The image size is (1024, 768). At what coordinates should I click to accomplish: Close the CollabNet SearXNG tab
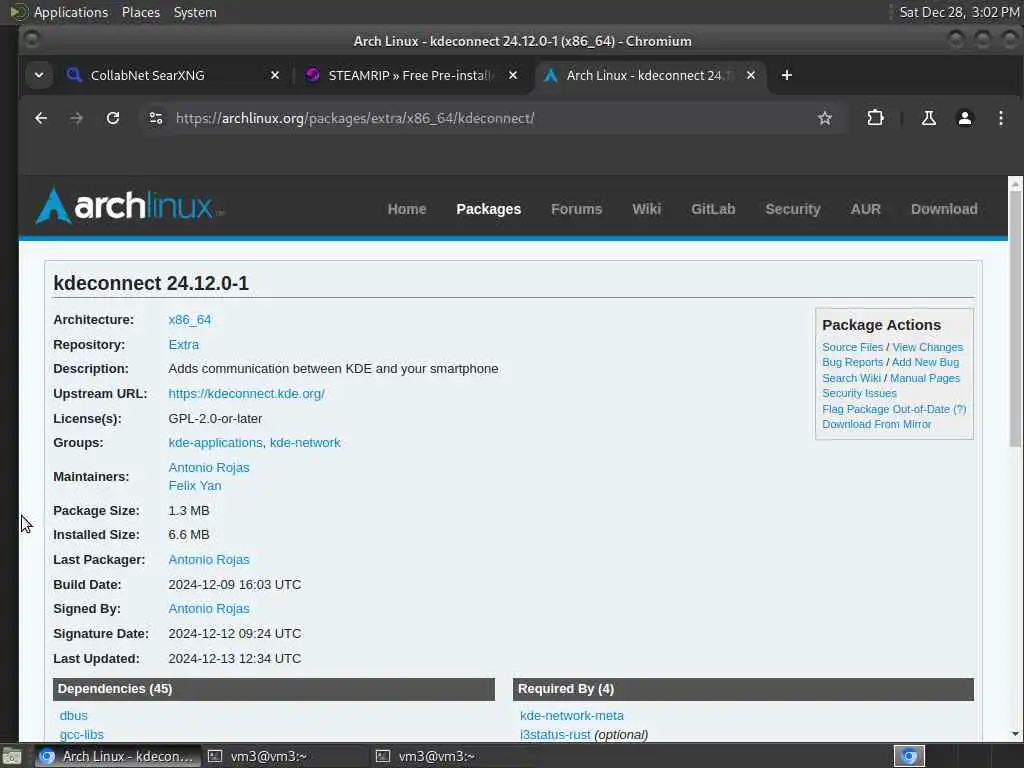pos(275,75)
